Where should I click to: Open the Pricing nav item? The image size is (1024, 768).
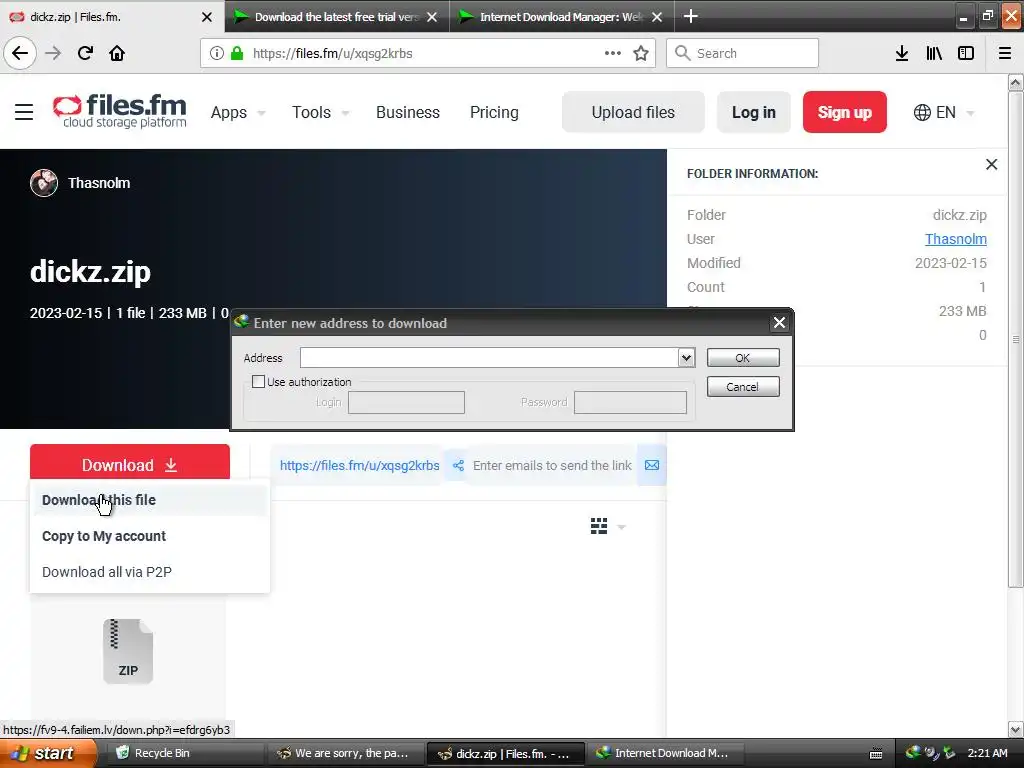click(x=494, y=112)
